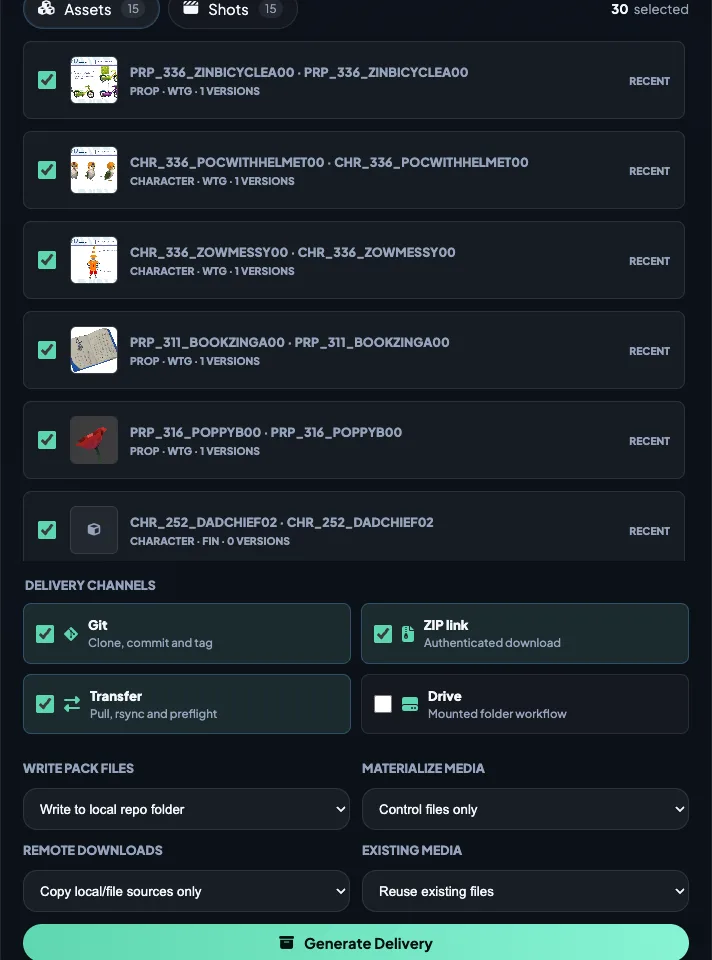The height and width of the screenshot is (960, 712).
Task: Open the PRP_336_ZINBICYCLEA00 bicycle thumbnail
Action: click(94, 80)
